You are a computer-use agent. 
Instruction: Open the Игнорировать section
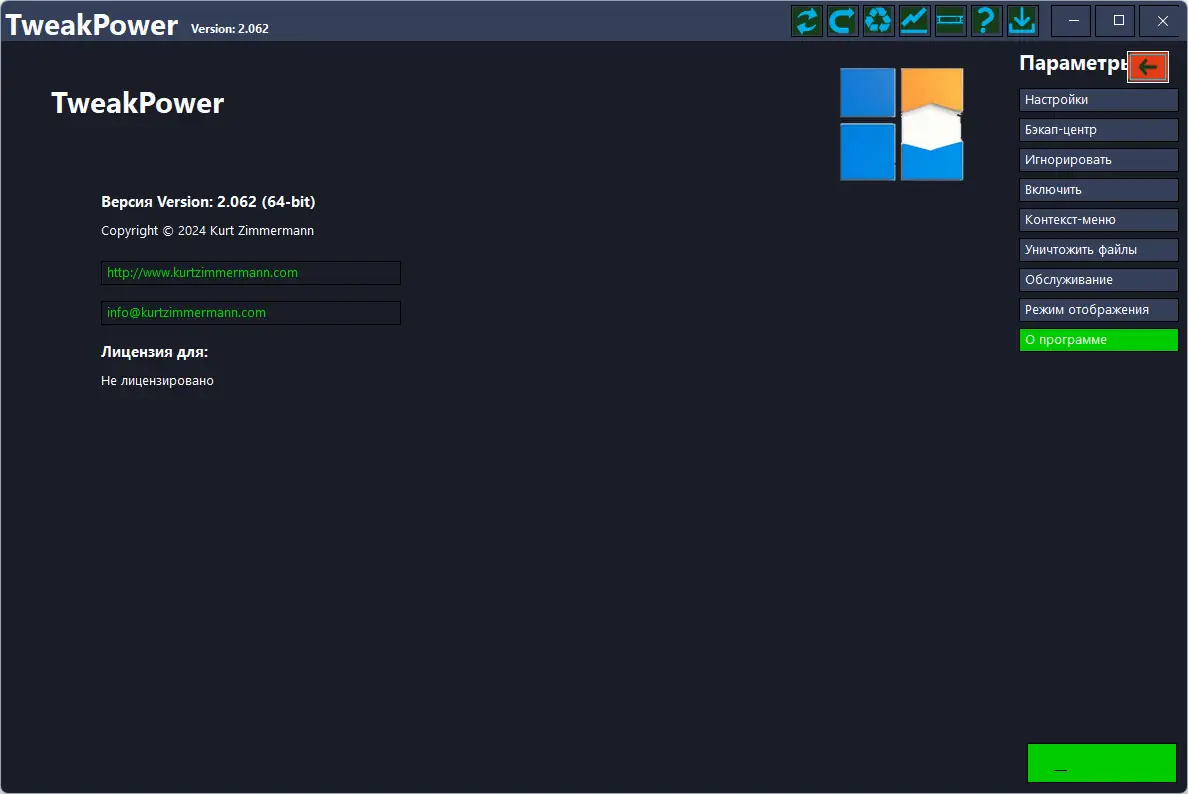[x=1099, y=160]
